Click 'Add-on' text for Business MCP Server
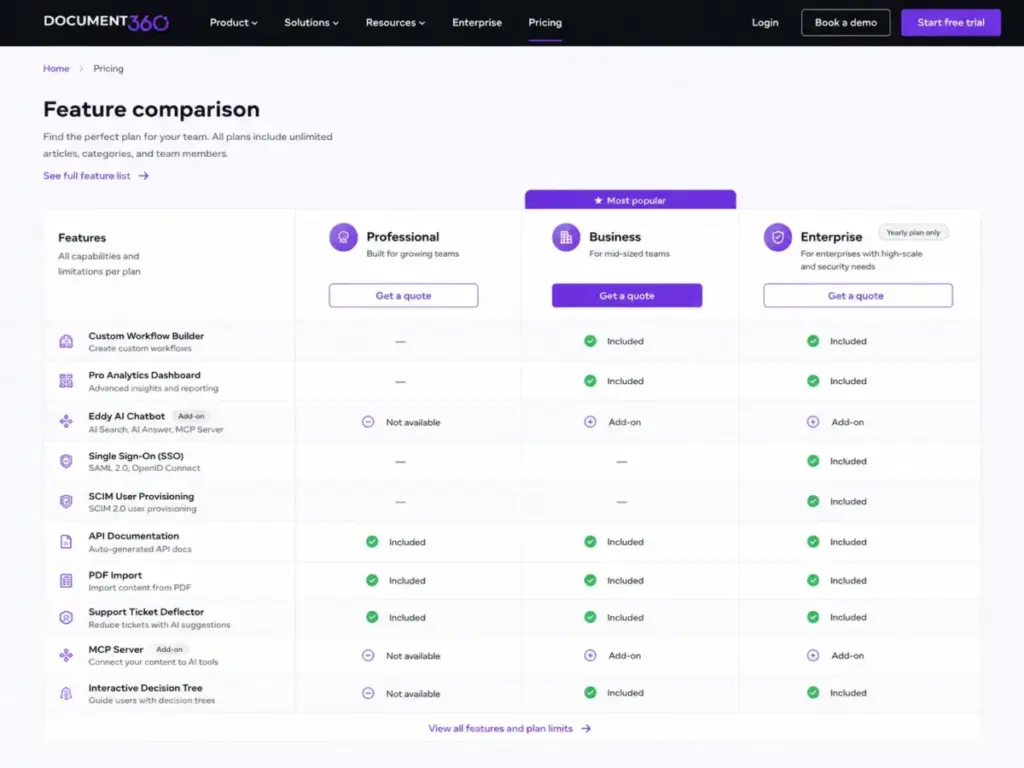 tap(624, 656)
